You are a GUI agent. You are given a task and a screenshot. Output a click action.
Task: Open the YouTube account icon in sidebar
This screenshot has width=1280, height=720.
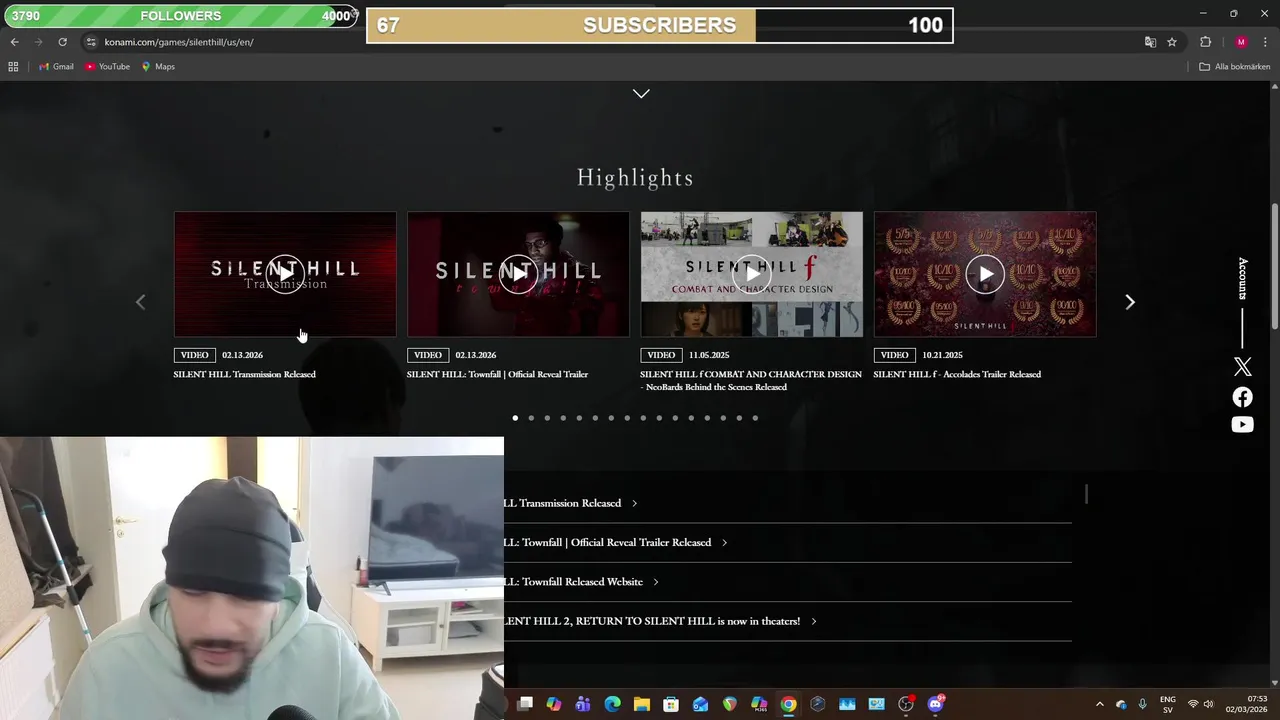pyautogui.click(x=1242, y=425)
